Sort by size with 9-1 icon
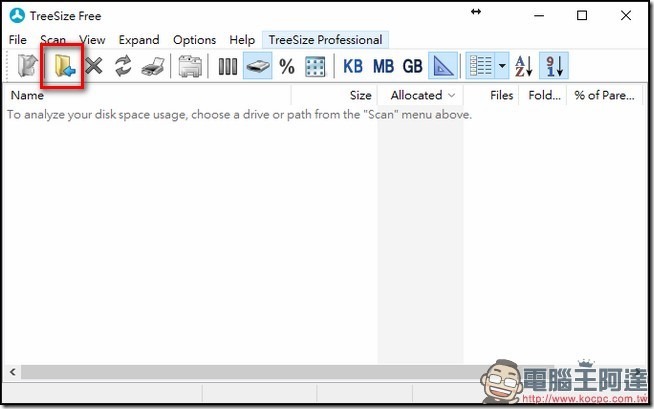Viewport: 654px width, 409px height. click(554, 66)
